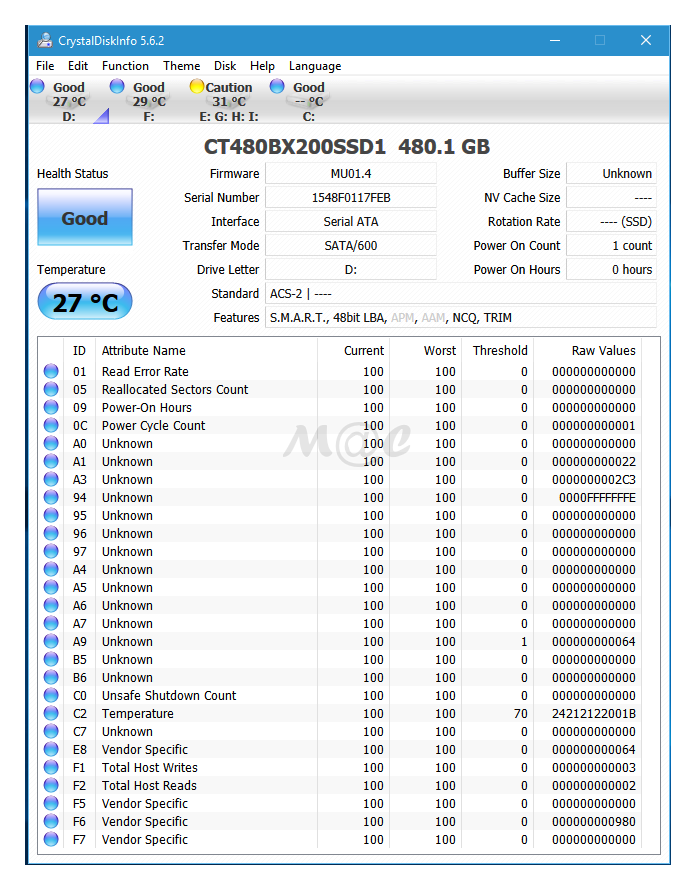Click the Transfer Mode field SATA/600
Viewport: 696px width, 890px height.
click(351, 246)
